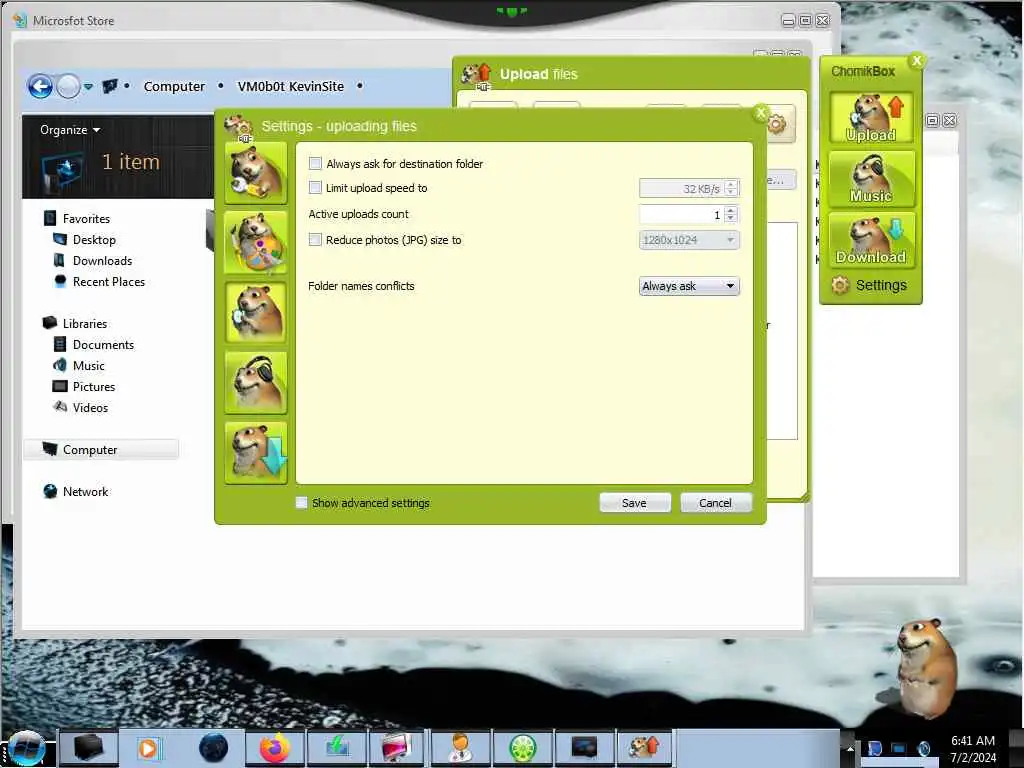
Task: Select the general settings hamster tab
Action: [255, 173]
